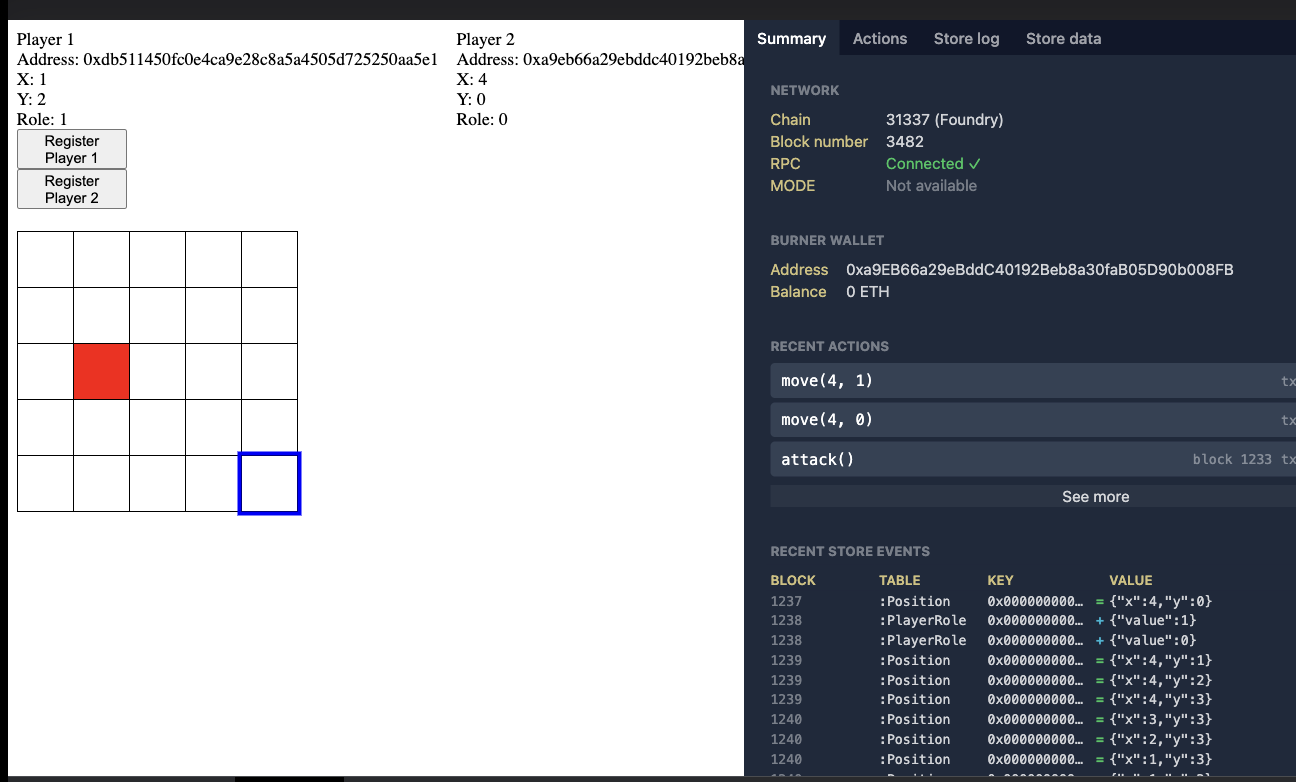Switch to the Actions tab

[880, 39]
